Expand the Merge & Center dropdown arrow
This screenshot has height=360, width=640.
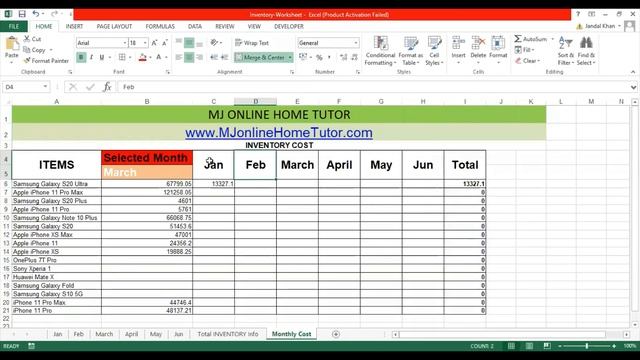pyautogui.click(x=290, y=57)
